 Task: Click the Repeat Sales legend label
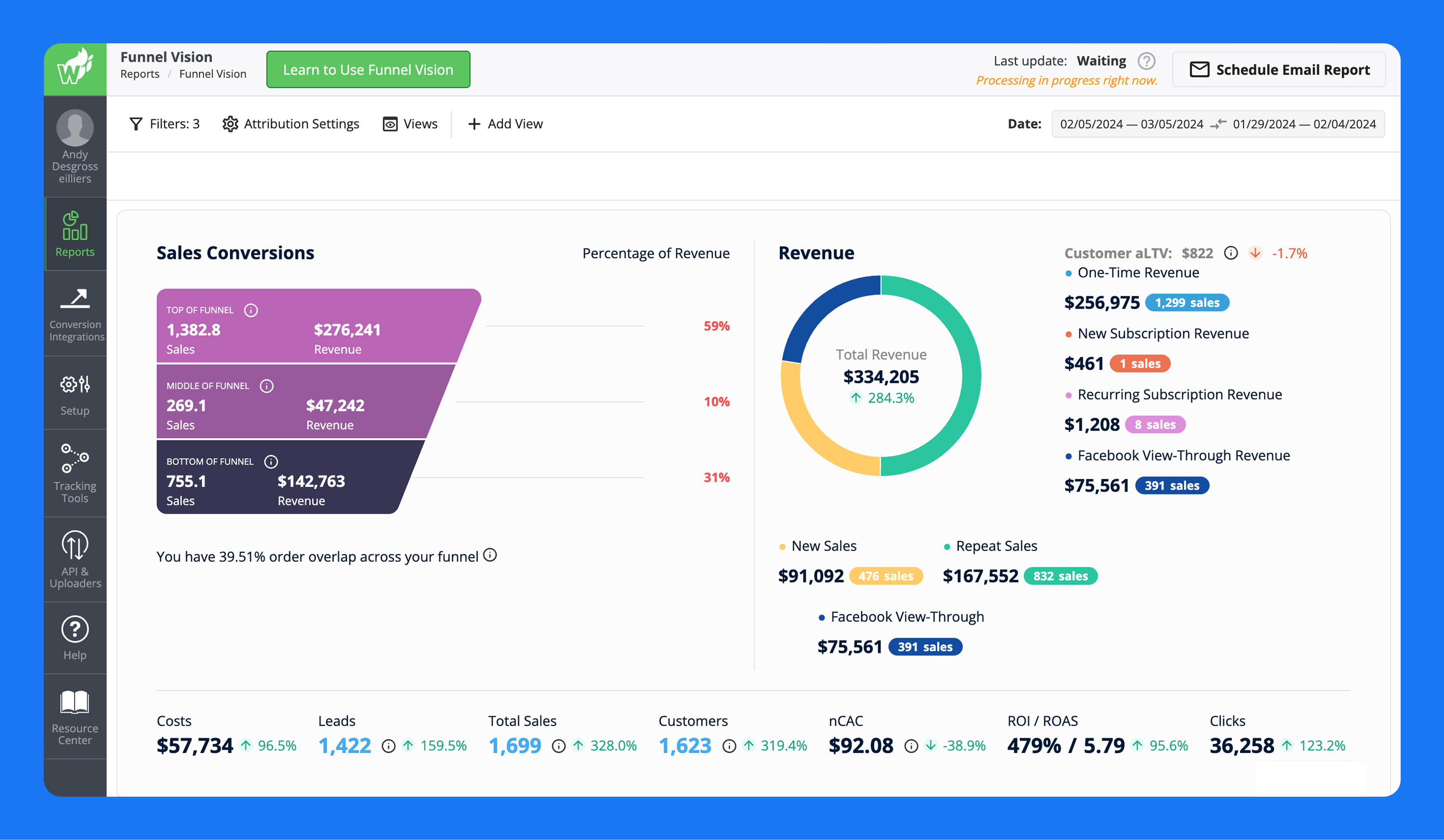tap(996, 546)
